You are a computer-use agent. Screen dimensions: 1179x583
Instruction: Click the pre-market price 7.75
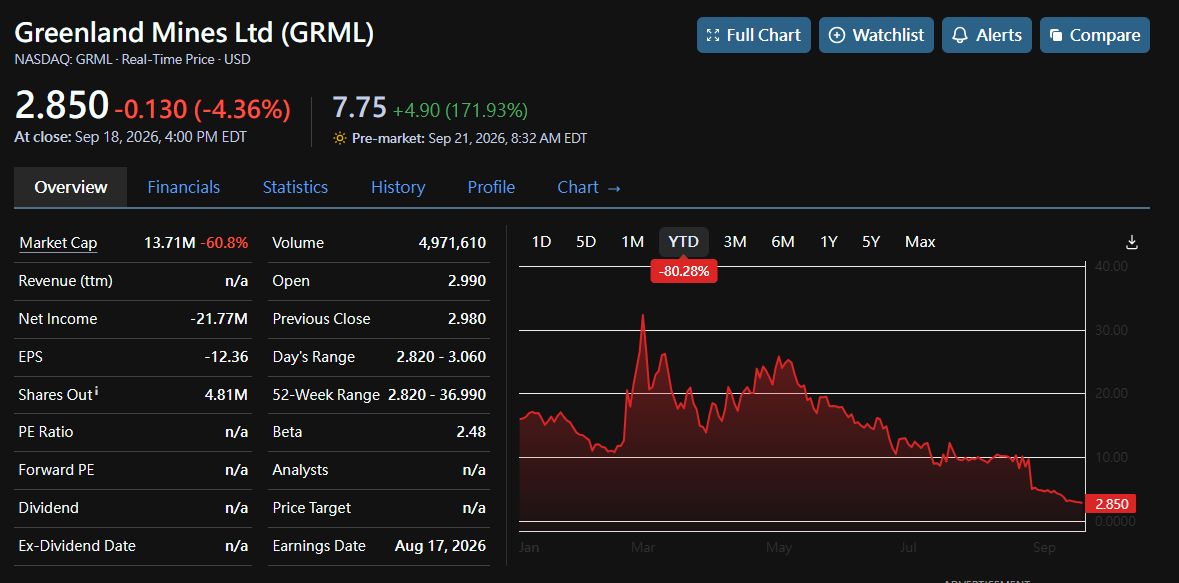coord(359,108)
